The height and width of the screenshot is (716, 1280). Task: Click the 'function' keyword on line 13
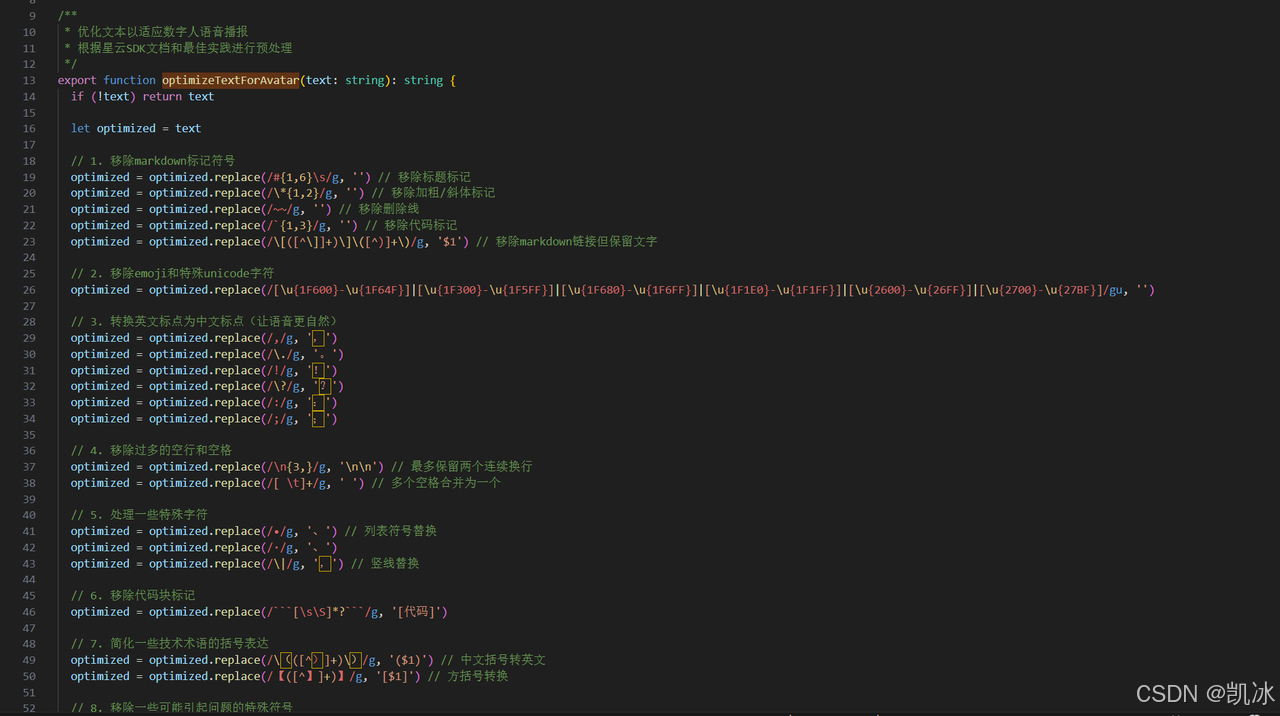[x=130, y=80]
